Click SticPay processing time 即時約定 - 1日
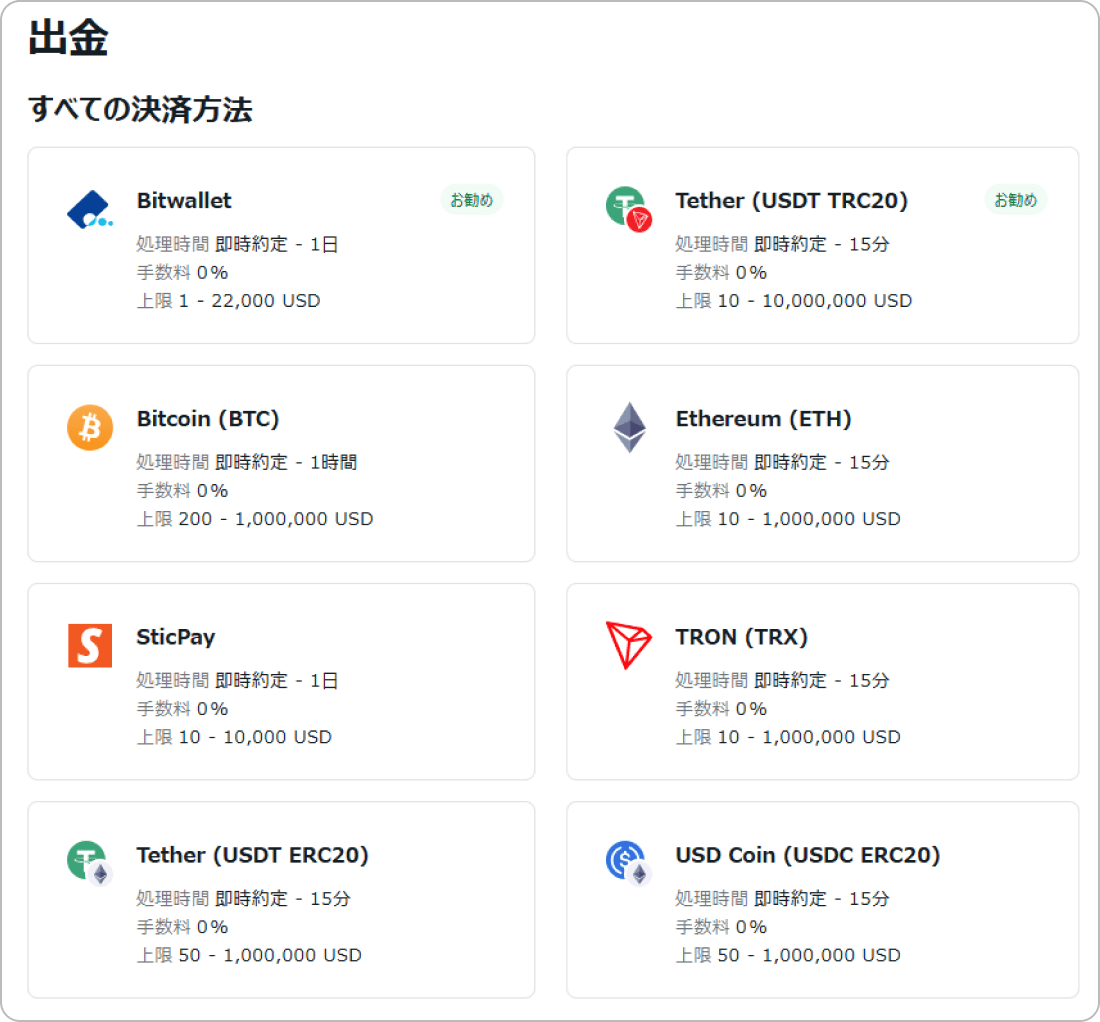1100x1022 pixels. 276,680
